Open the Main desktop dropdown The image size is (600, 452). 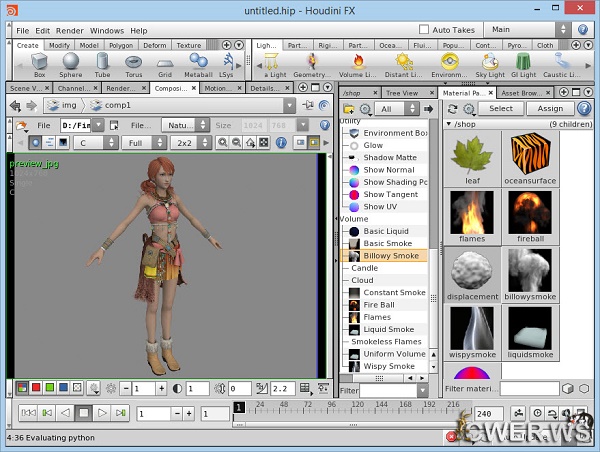coord(535,30)
